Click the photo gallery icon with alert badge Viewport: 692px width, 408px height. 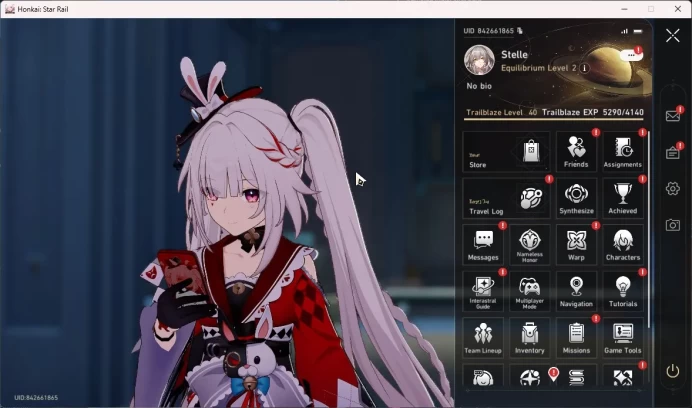[623, 378]
